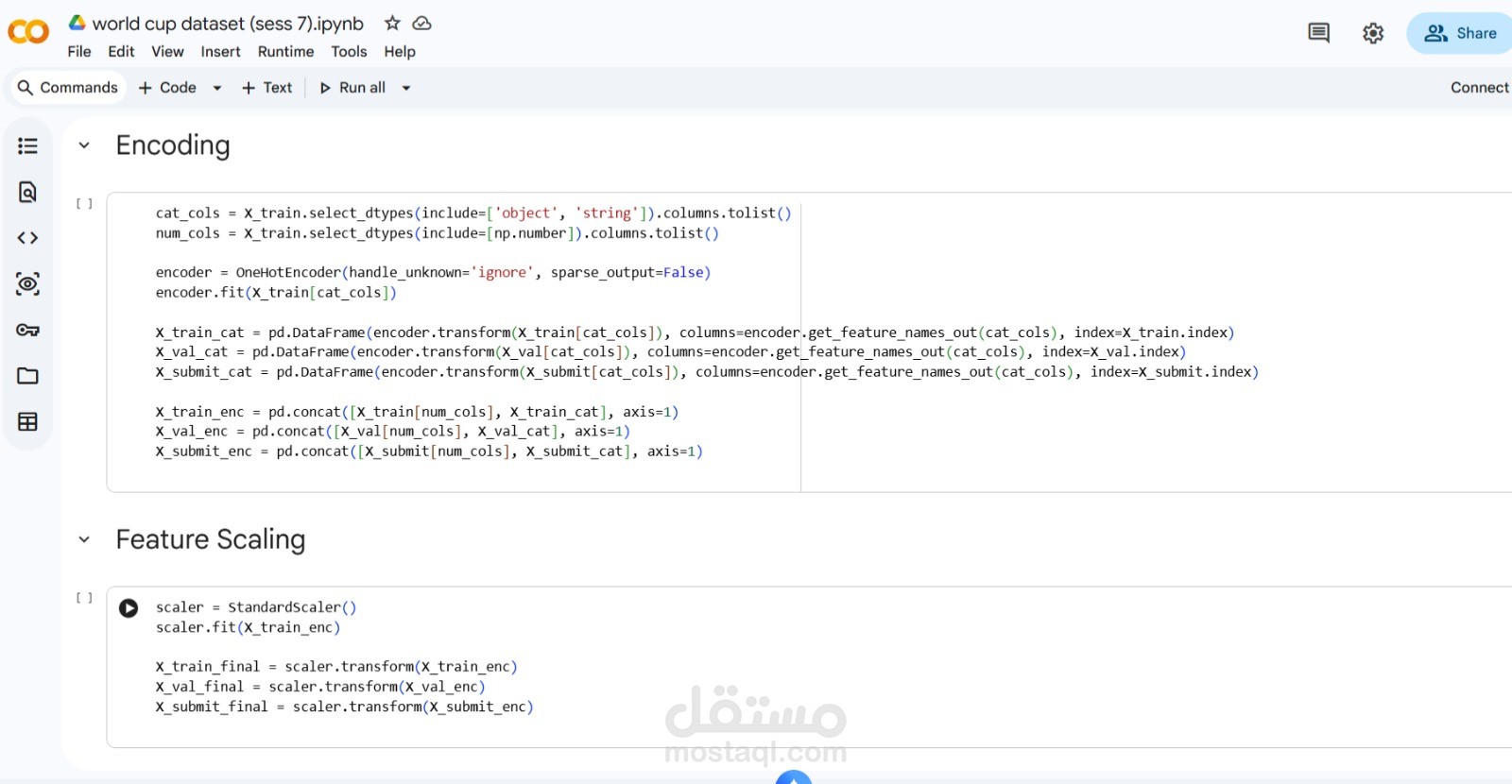This screenshot has height=784, width=1512.
Task: Place cursor on encoder.fit line
Action: click(x=276, y=293)
